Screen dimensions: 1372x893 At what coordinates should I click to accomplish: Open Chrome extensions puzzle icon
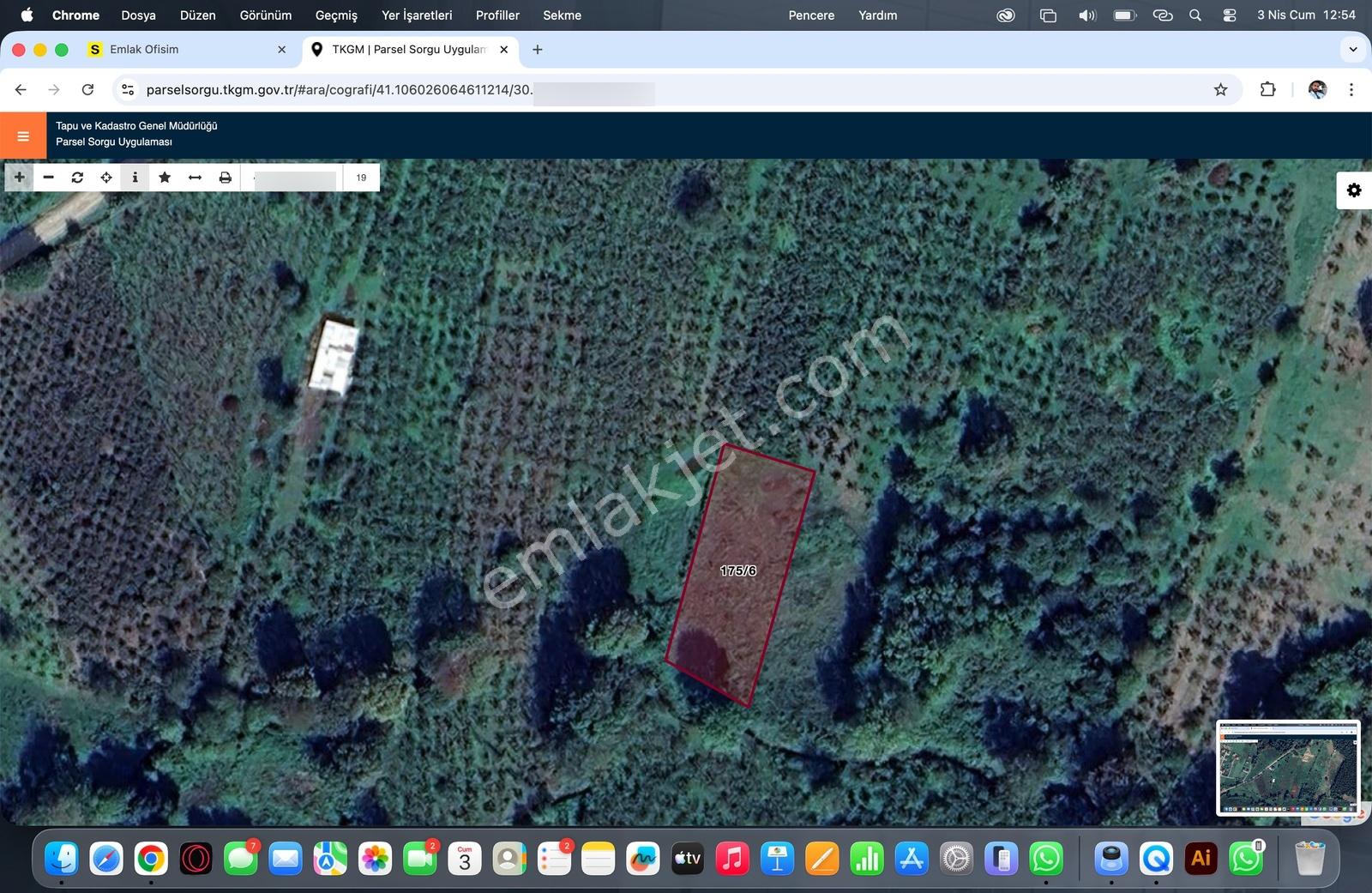(1267, 89)
